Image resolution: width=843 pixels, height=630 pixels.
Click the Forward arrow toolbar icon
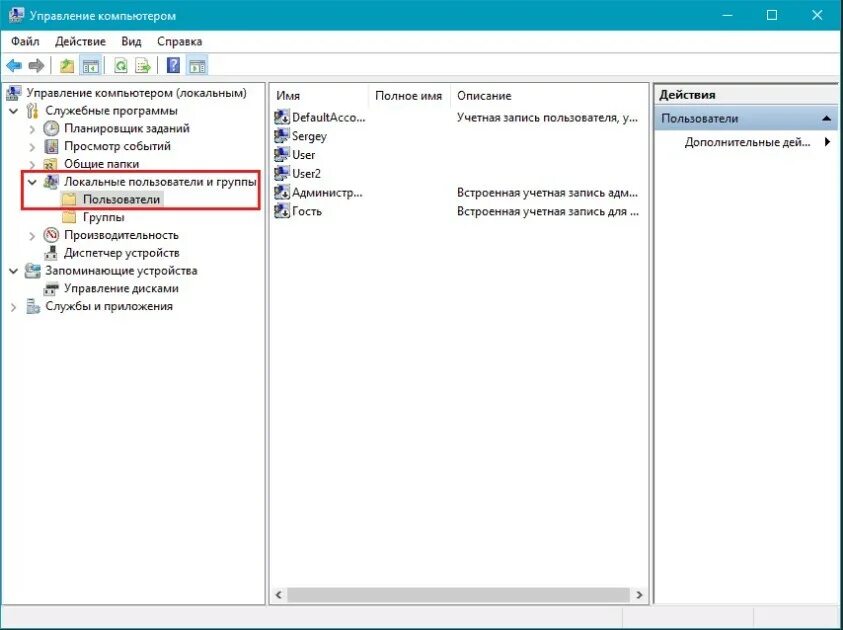(x=36, y=66)
